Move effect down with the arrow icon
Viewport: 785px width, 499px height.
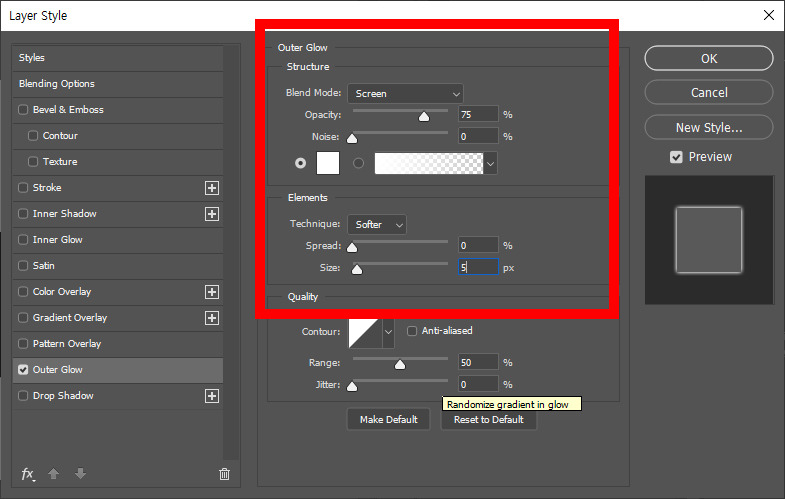81,473
